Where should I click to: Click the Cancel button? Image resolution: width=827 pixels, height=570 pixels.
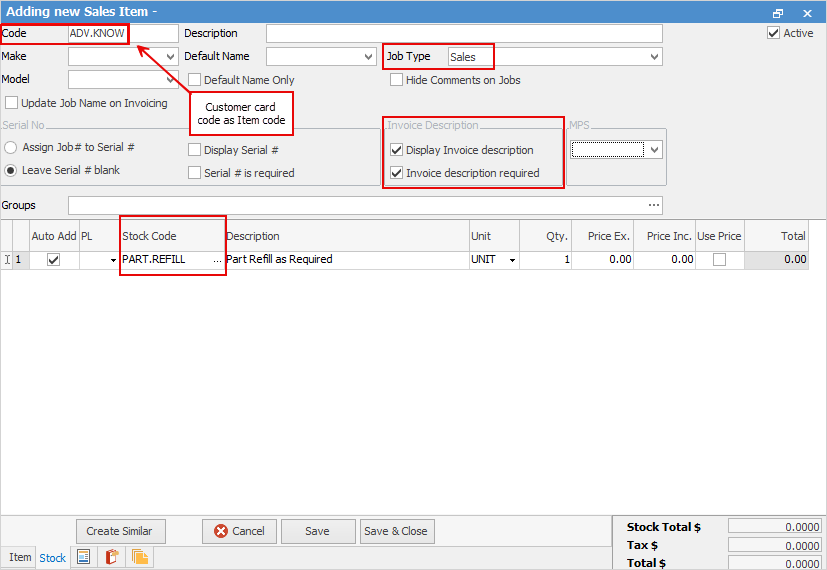click(x=239, y=532)
